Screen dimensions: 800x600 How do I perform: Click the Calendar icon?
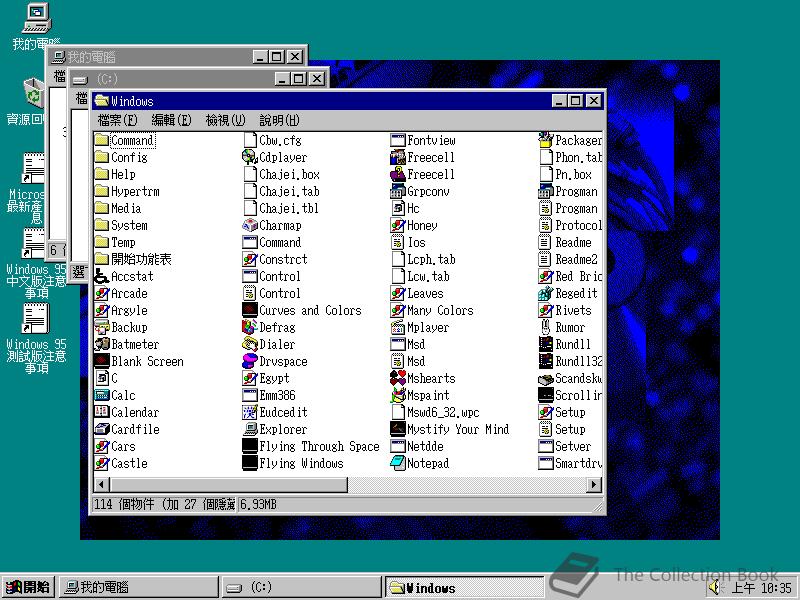point(102,412)
